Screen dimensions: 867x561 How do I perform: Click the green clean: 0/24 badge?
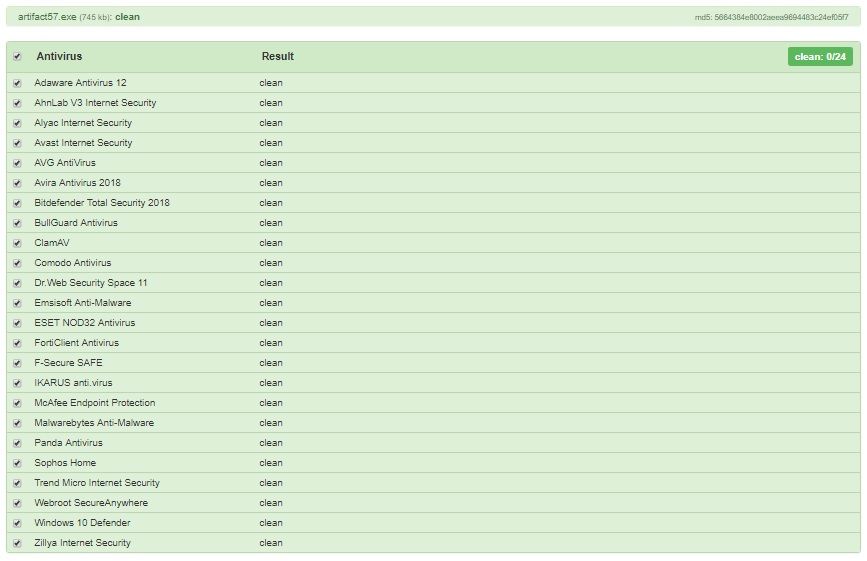(820, 56)
